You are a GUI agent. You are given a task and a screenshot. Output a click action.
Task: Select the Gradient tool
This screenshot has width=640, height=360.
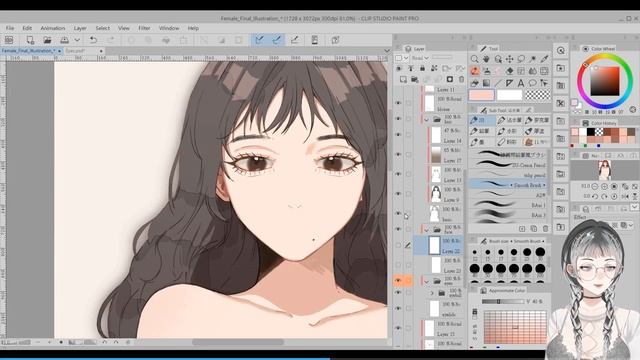[x=486, y=83]
